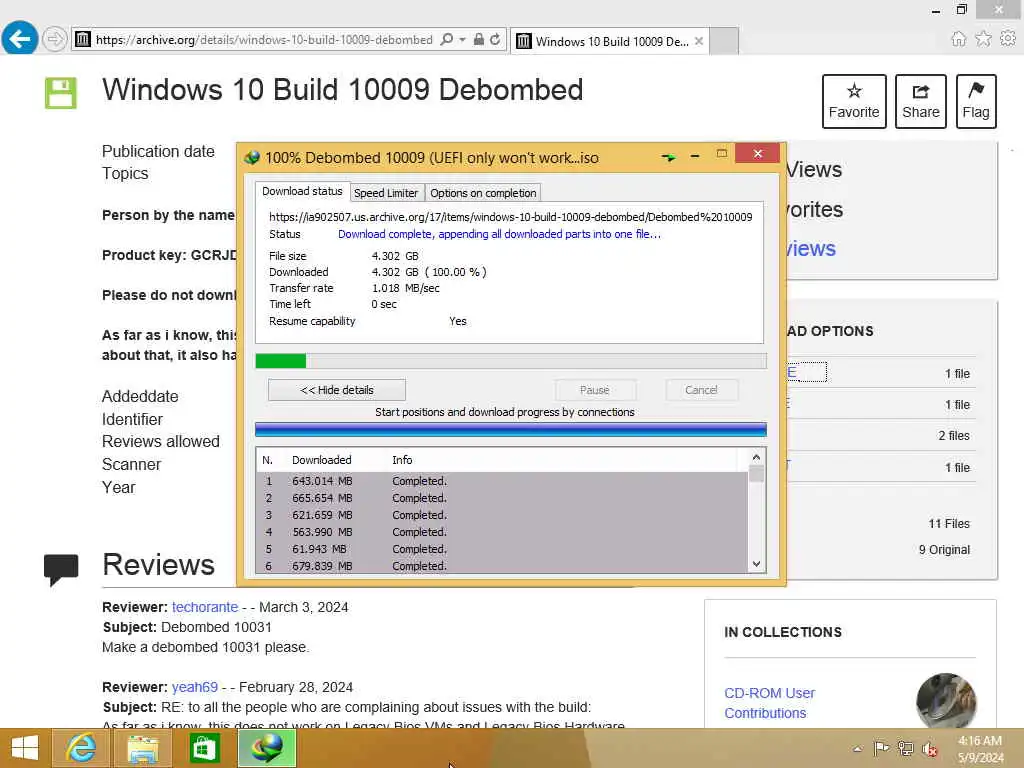Image resolution: width=1024 pixels, height=768 pixels.
Task: Open a new blank browser tab
Action: click(724, 41)
